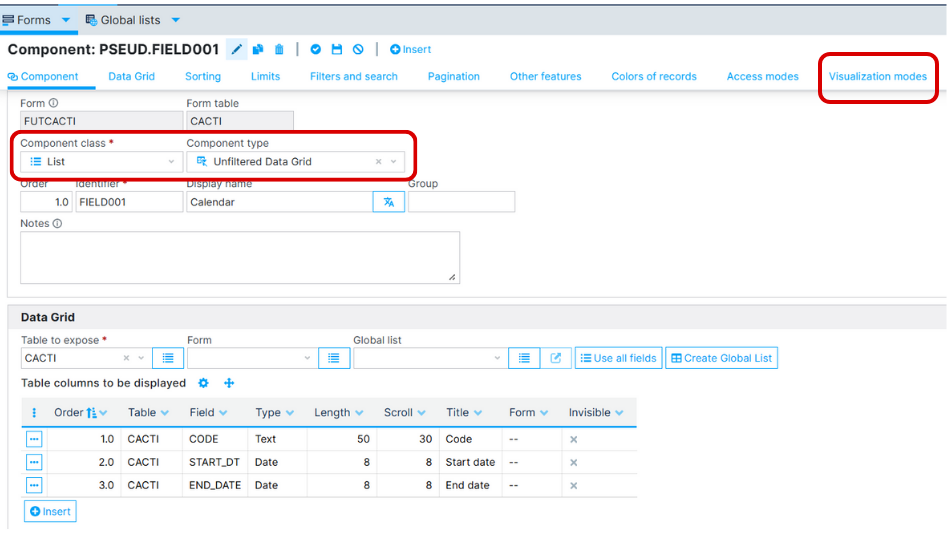Click the copy component icon
The image size is (952, 534).
pyautogui.click(x=258, y=49)
